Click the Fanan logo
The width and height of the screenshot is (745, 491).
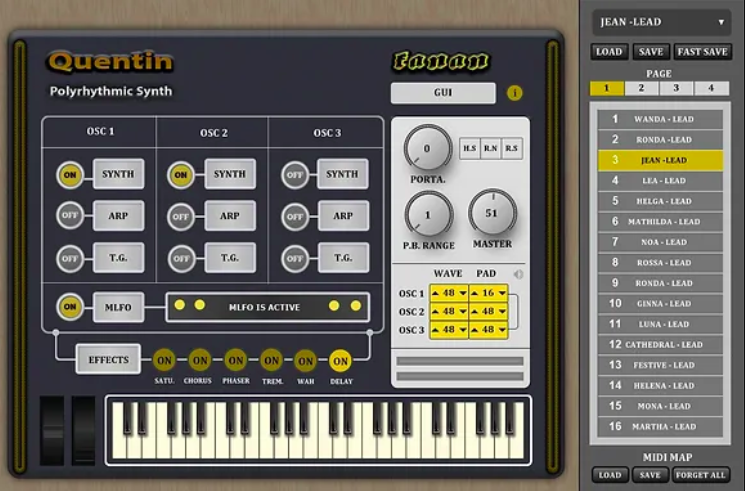(440, 62)
